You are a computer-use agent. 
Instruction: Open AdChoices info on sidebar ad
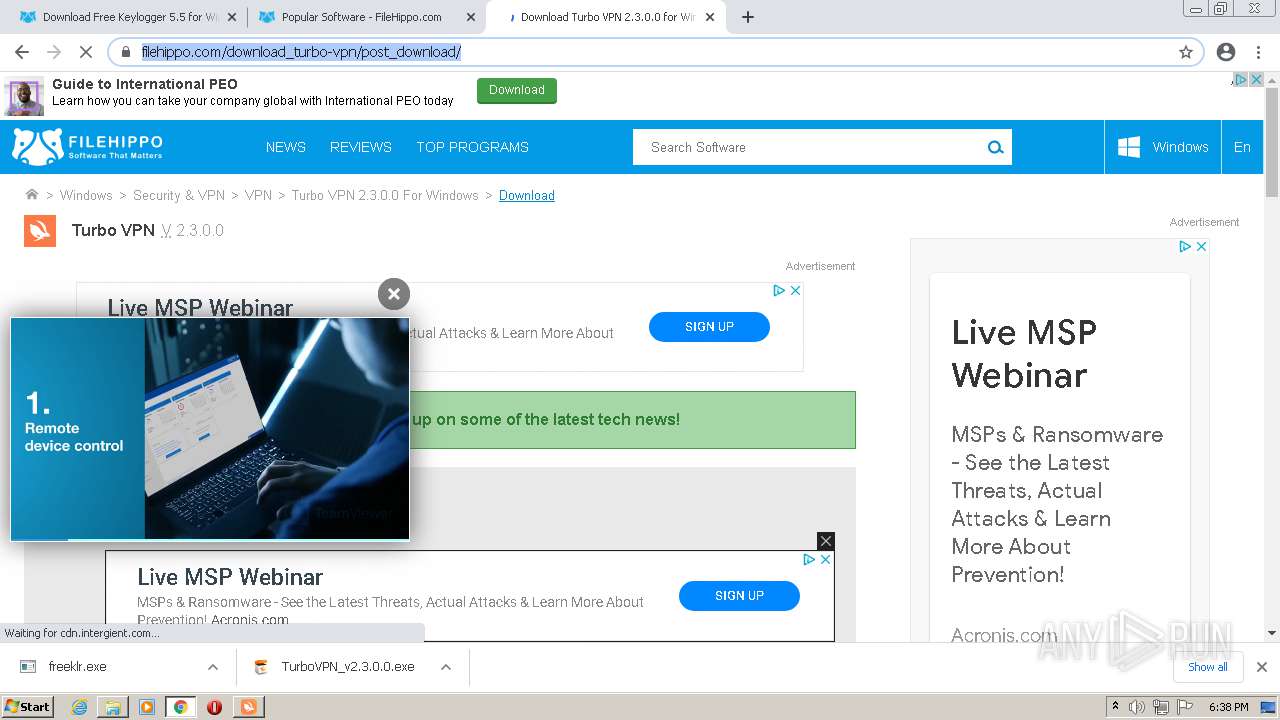coord(1185,246)
